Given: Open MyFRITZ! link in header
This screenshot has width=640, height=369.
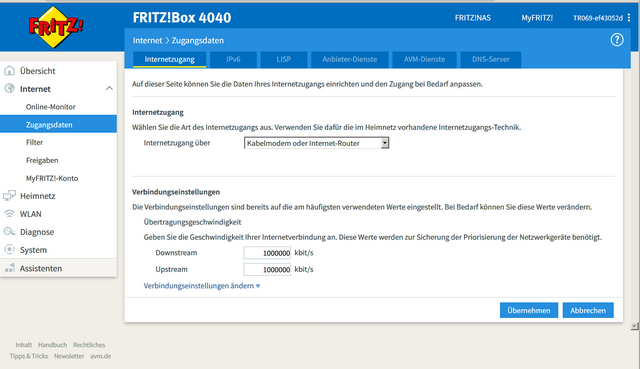Looking at the screenshot, I should 537,18.
